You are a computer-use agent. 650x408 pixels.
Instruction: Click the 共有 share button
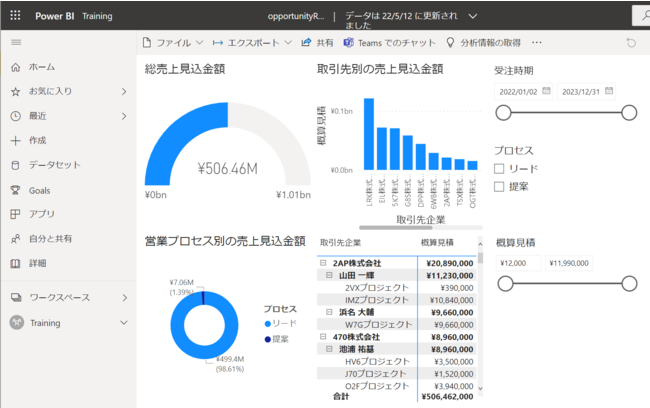318,43
